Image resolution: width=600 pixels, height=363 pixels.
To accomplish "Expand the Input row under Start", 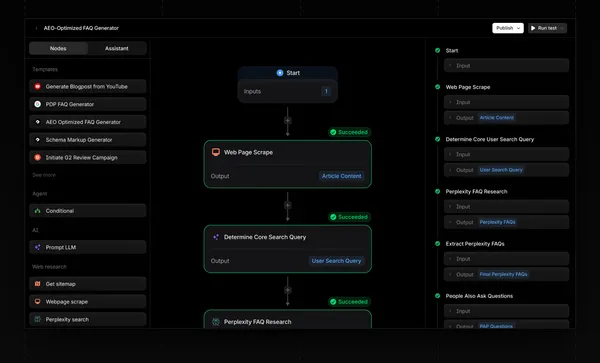I will [506, 65].
